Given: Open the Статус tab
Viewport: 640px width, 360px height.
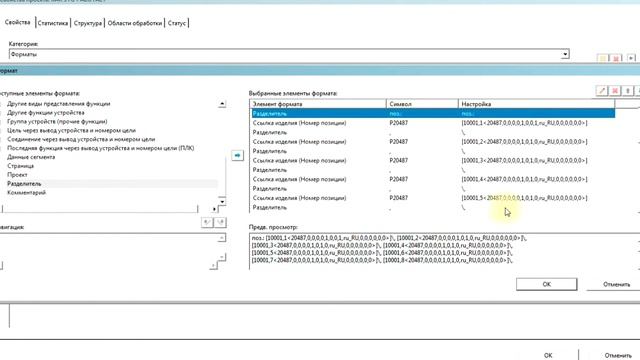Looking at the screenshot, I should click(177, 23).
